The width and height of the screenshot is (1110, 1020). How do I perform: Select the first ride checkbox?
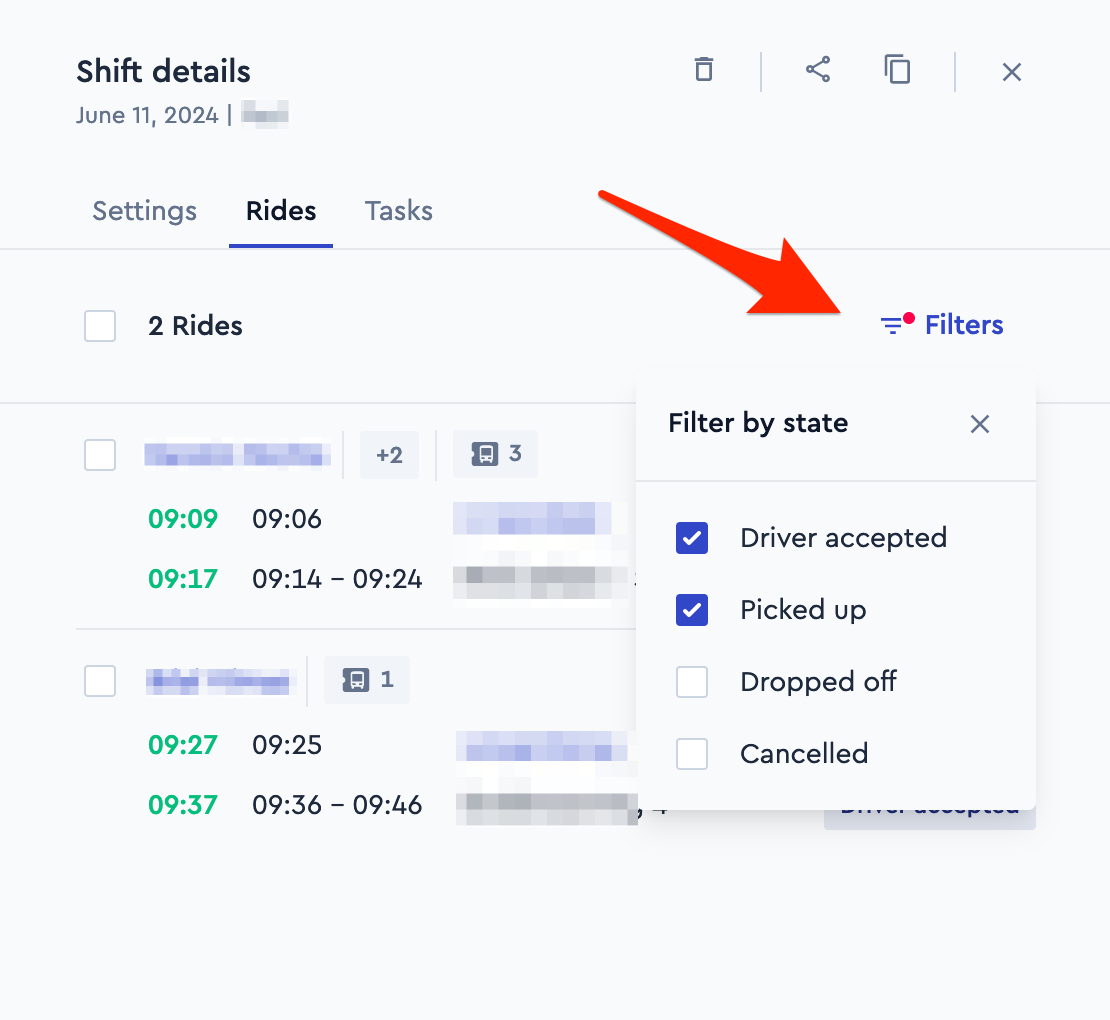coord(100,455)
